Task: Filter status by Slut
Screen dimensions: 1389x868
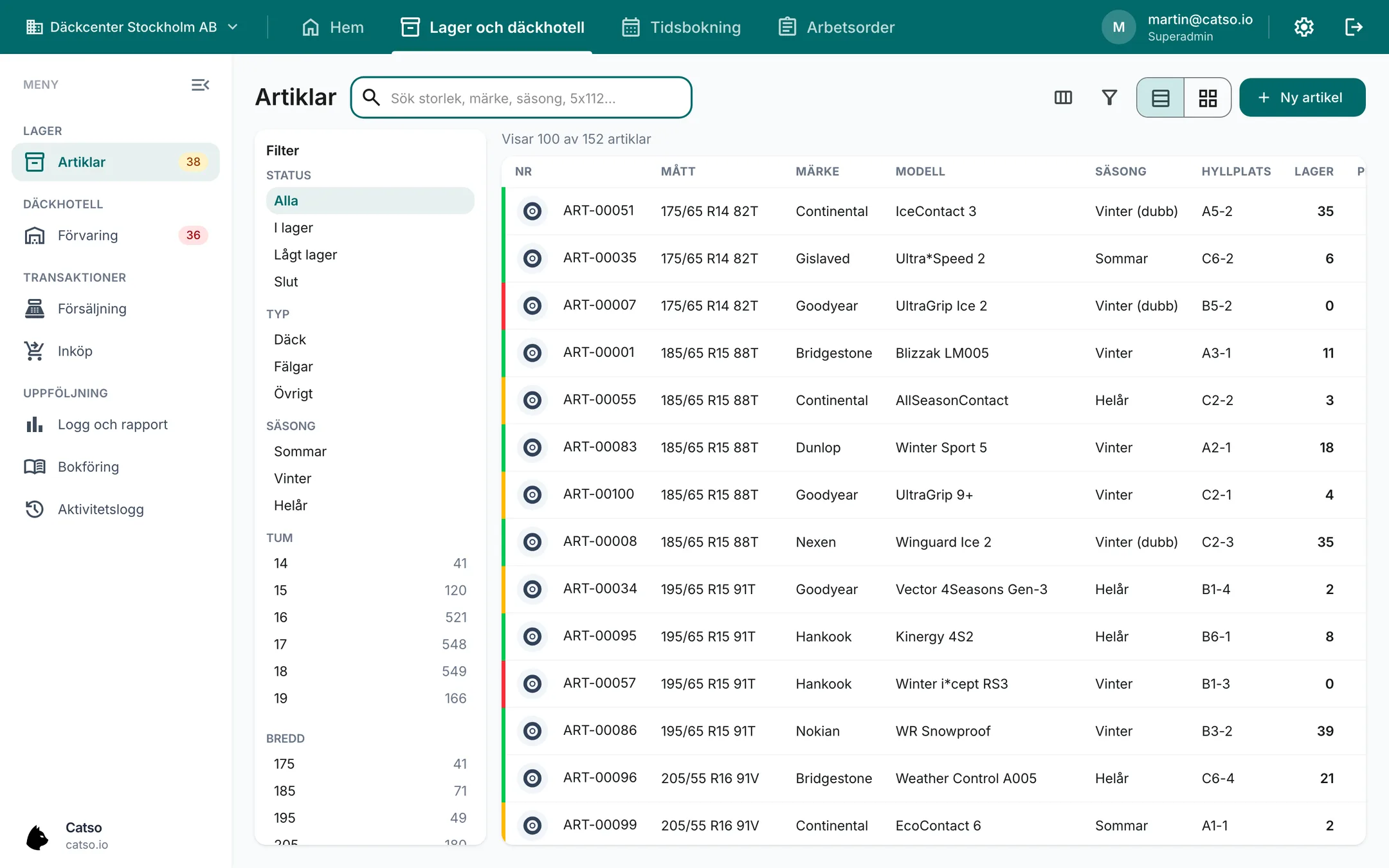Action: click(x=370, y=282)
